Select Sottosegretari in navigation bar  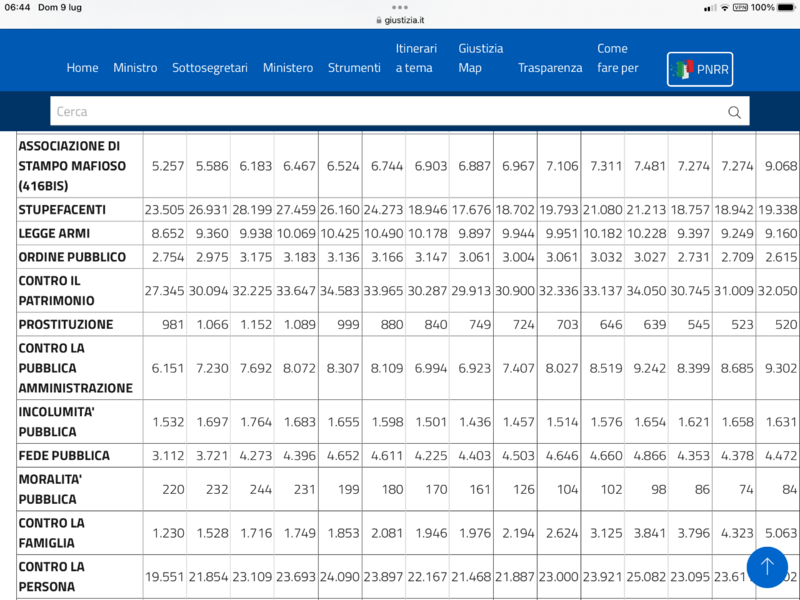pyautogui.click(x=210, y=68)
